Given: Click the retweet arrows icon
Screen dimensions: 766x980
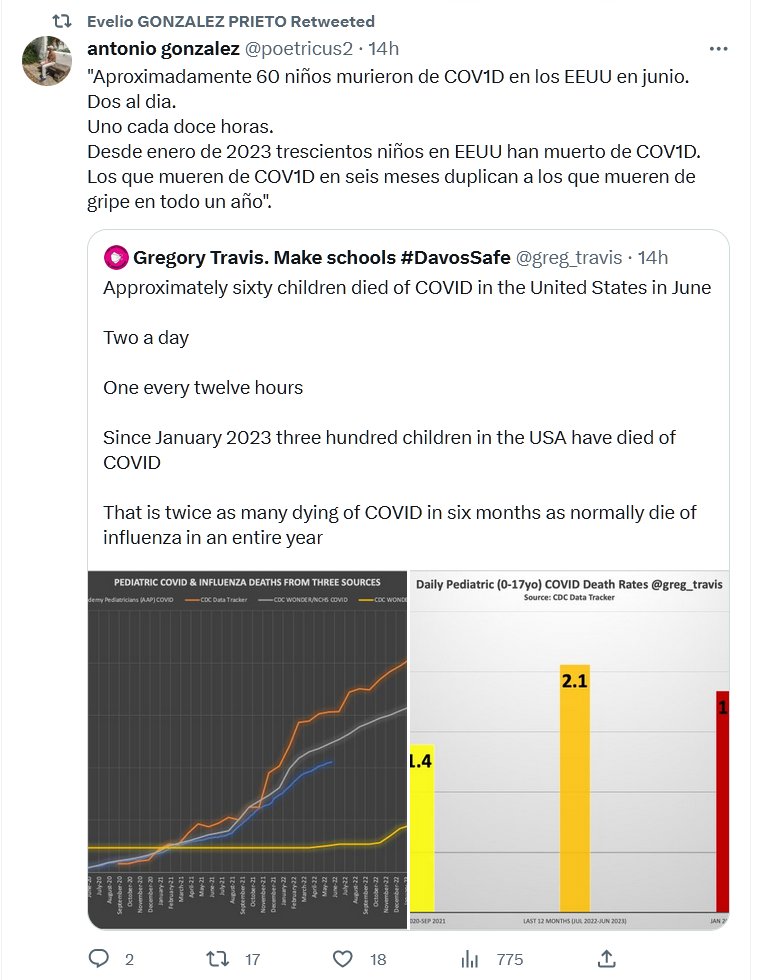Looking at the screenshot, I should [x=216, y=958].
